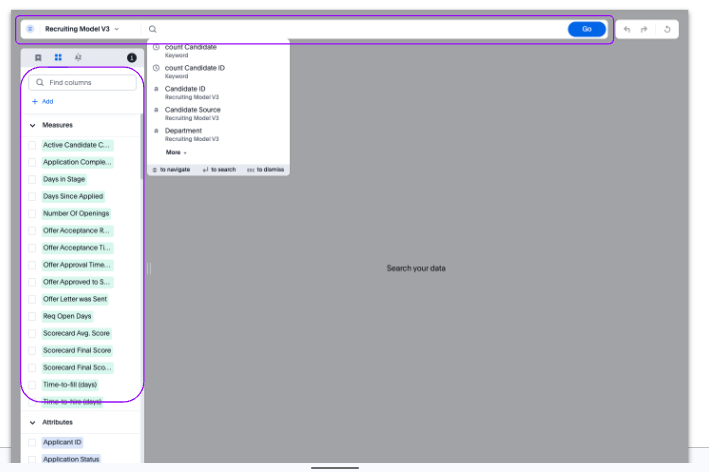The width and height of the screenshot is (709, 472).
Task: Check the Active Candidate C... checkbox
Action: coord(32,145)
